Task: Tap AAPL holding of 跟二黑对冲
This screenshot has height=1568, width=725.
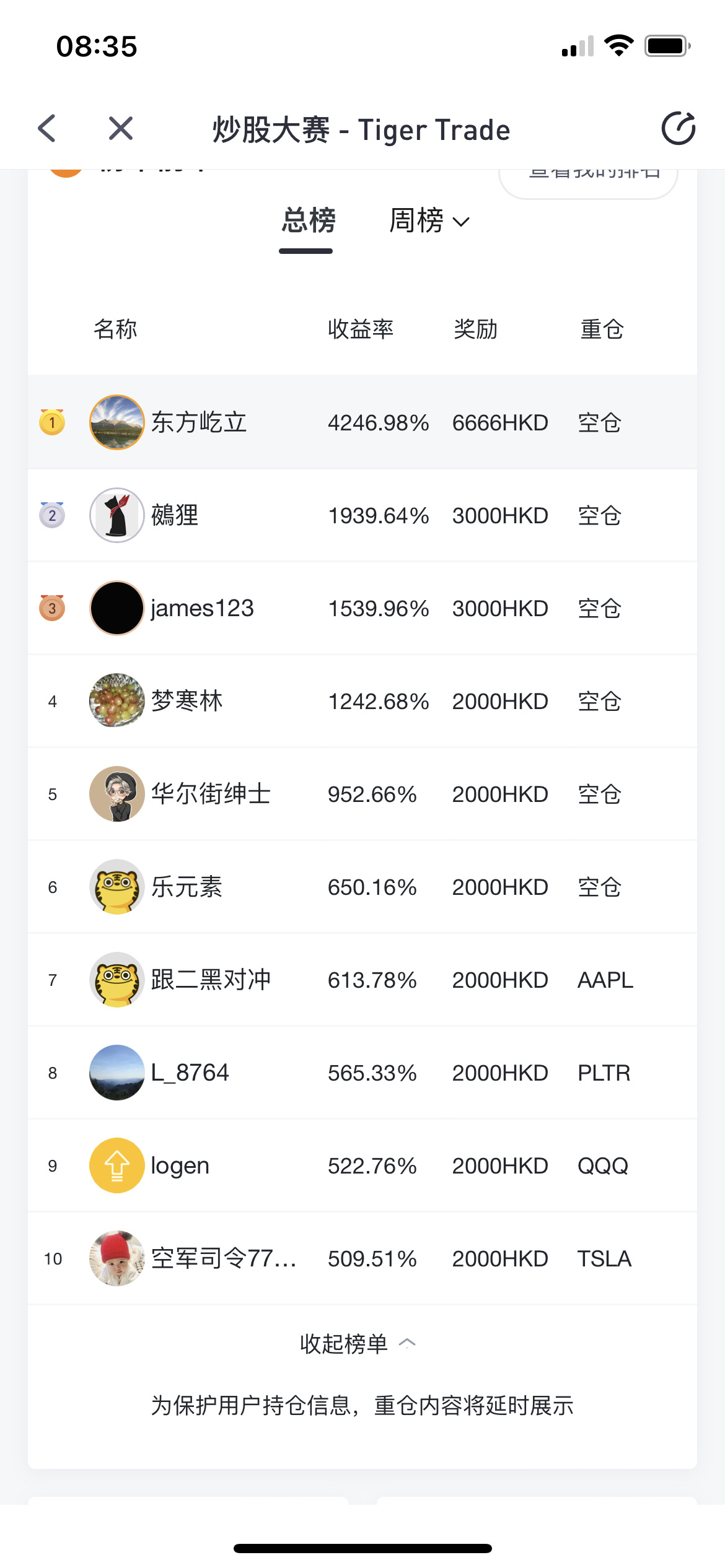Action: [605, 980]
